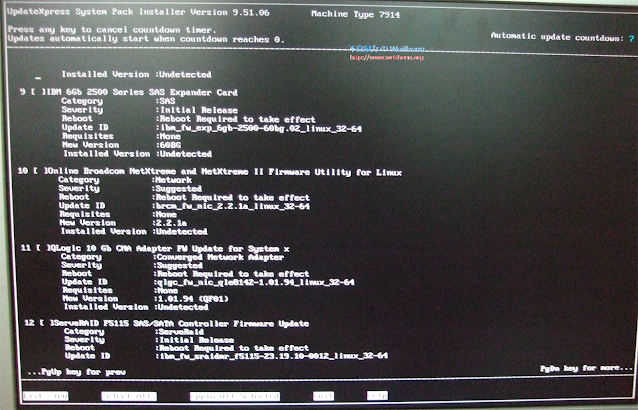The width and height of the screenshot is (638, 410).
Task: Click the Select All button
Action: 129,396
